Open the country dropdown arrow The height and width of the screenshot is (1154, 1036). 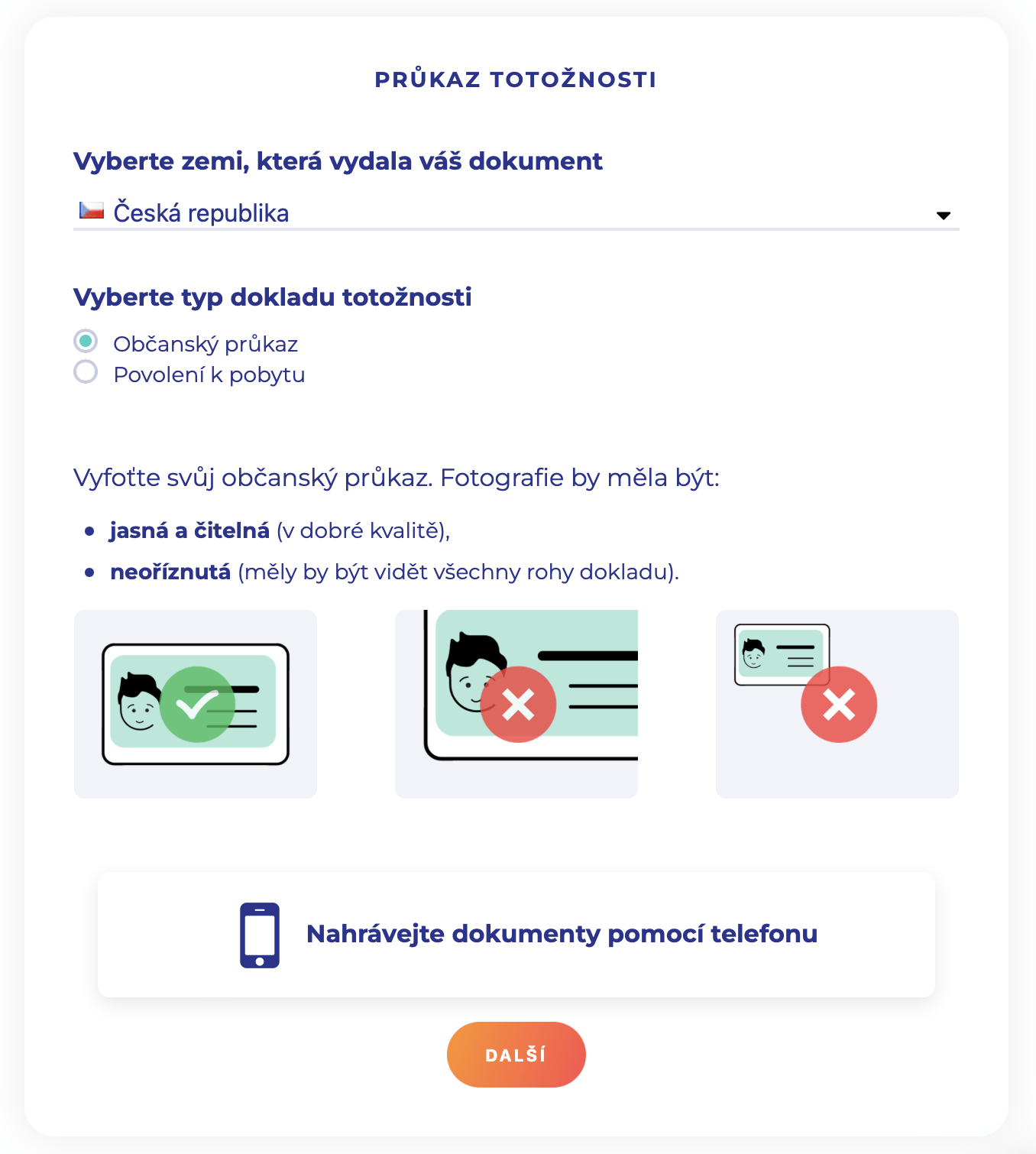coord(944,216)
